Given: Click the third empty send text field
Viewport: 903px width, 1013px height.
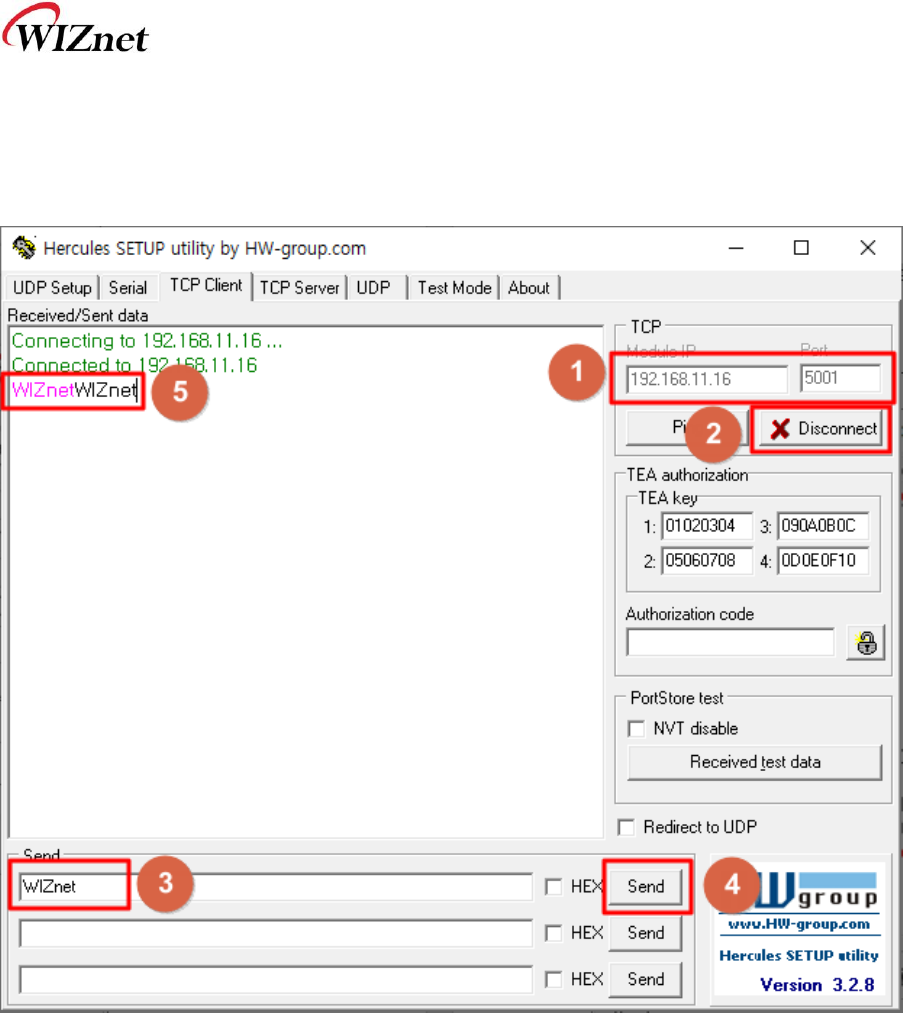Looking at the screenshot, I should pyautogui.click(x=276, y=980).
